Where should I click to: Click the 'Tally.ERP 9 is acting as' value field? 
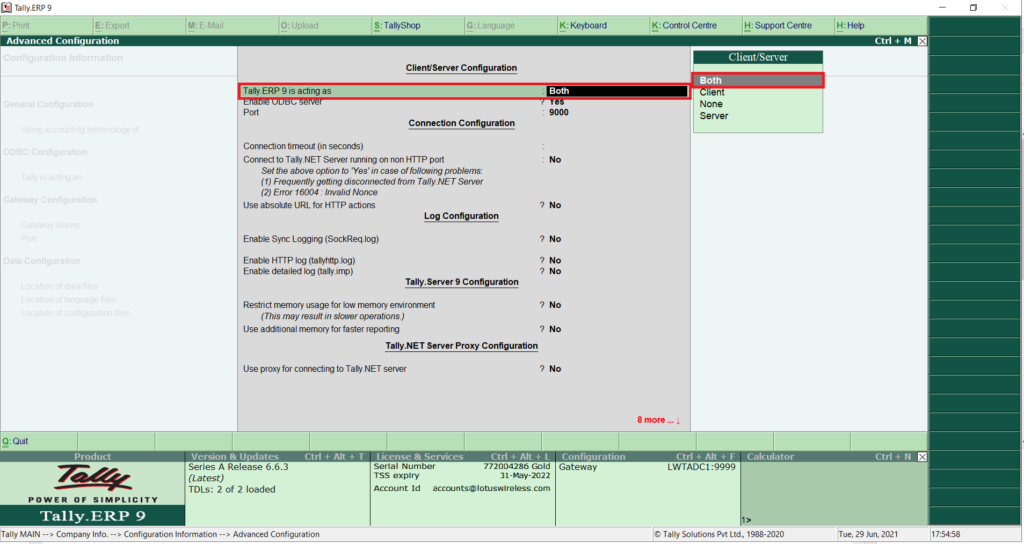click(x=617, y=91)
